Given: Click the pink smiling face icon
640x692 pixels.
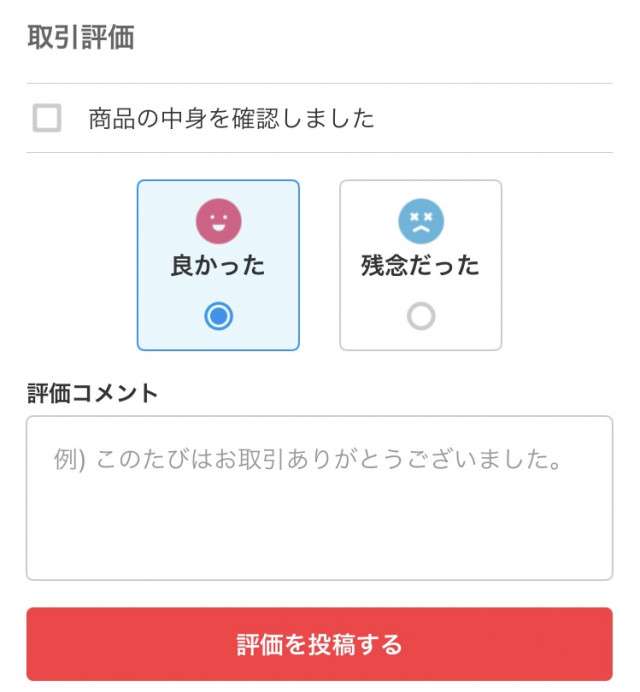Looking at the screenshot, I should click(x=218, y=221).
